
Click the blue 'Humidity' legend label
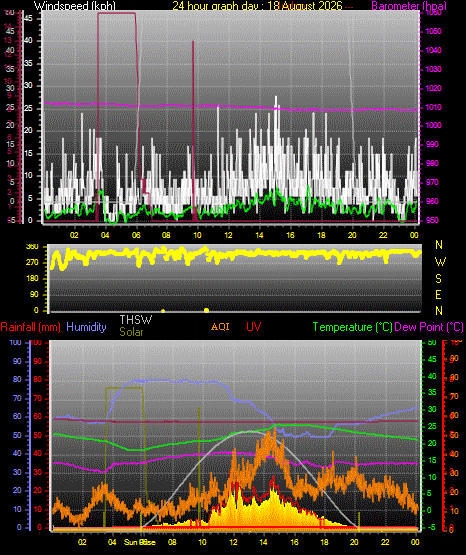tap(86, 327)
